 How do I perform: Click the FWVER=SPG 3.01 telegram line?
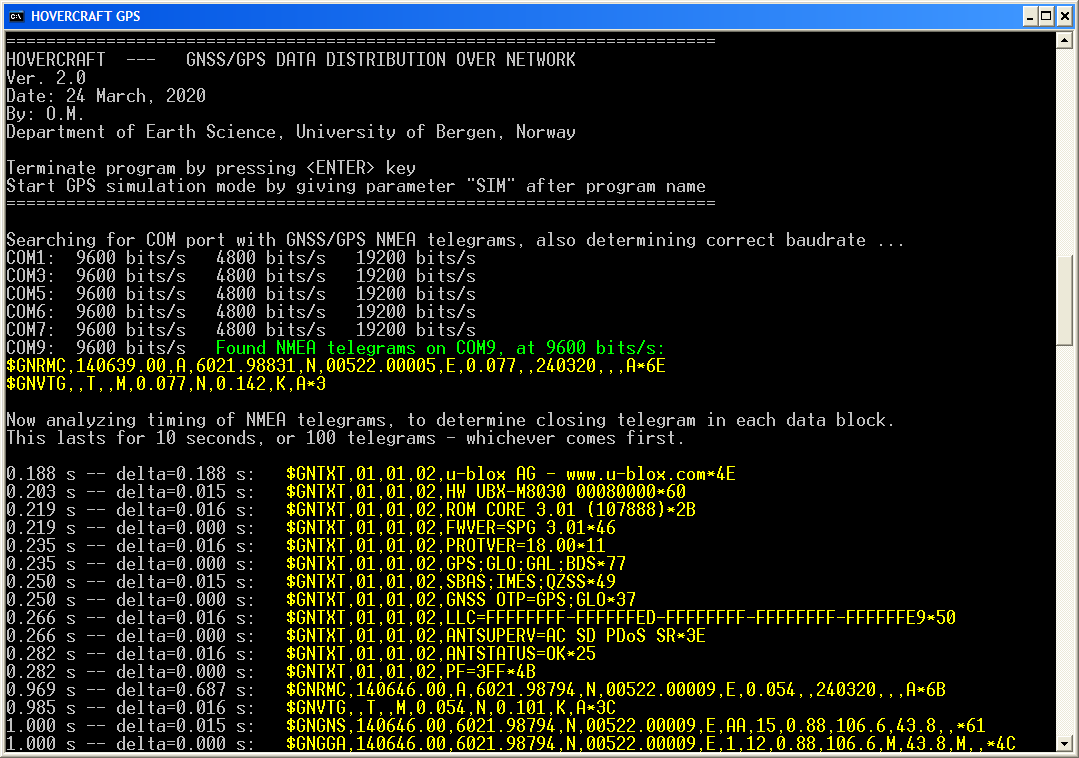click(x=450, y=528)
